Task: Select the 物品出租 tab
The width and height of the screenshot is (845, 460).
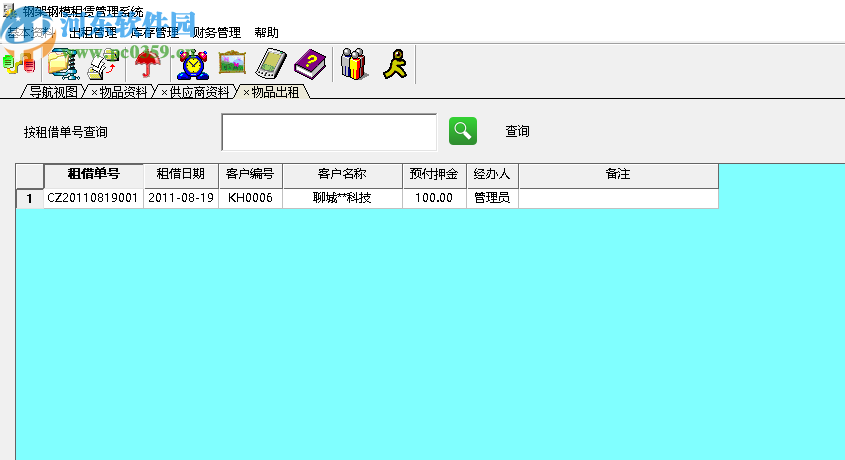Action: 275,92
